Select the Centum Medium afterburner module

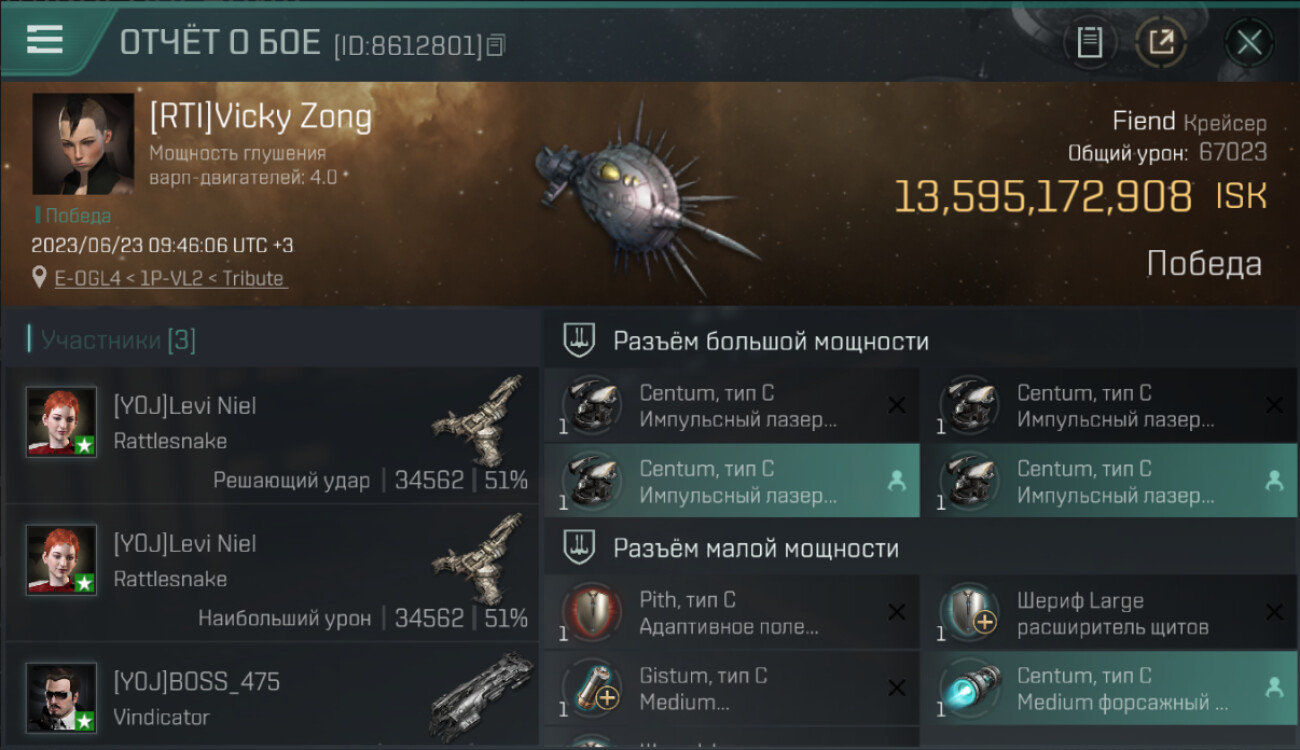click(x=1110, y=688)
